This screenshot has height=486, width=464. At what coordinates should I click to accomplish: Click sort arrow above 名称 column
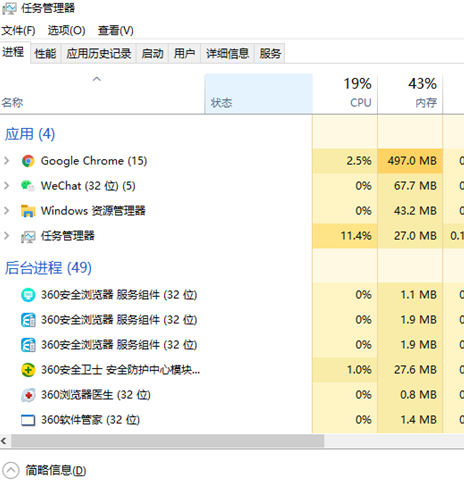(x=97, y=79)
